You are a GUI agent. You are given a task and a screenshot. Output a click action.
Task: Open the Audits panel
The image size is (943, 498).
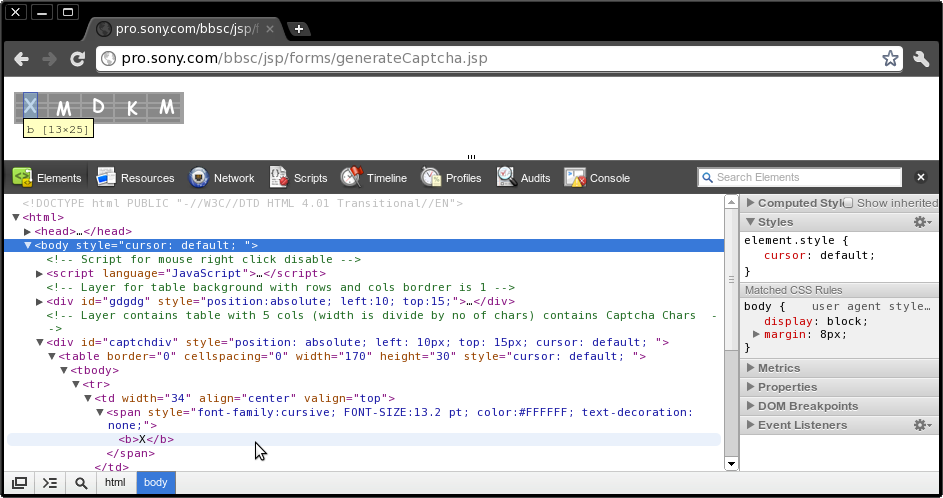523,178
